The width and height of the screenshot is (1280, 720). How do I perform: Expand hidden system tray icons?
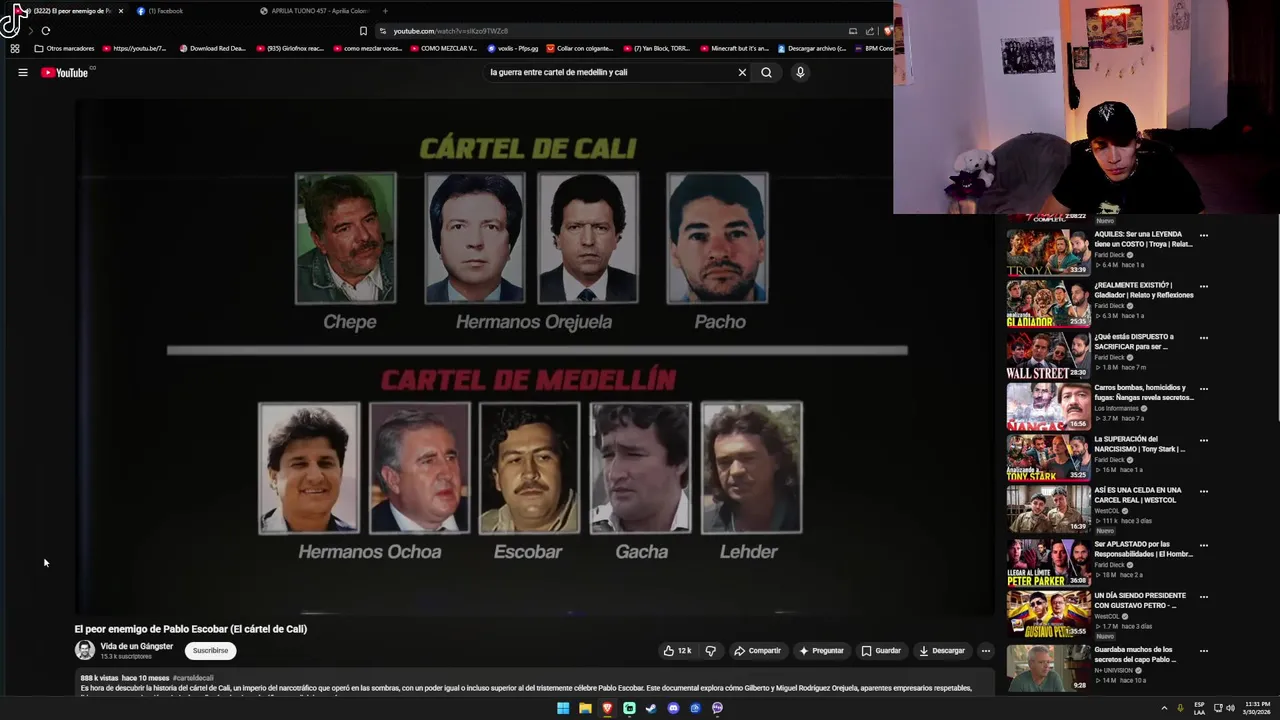click(1164, 708)
